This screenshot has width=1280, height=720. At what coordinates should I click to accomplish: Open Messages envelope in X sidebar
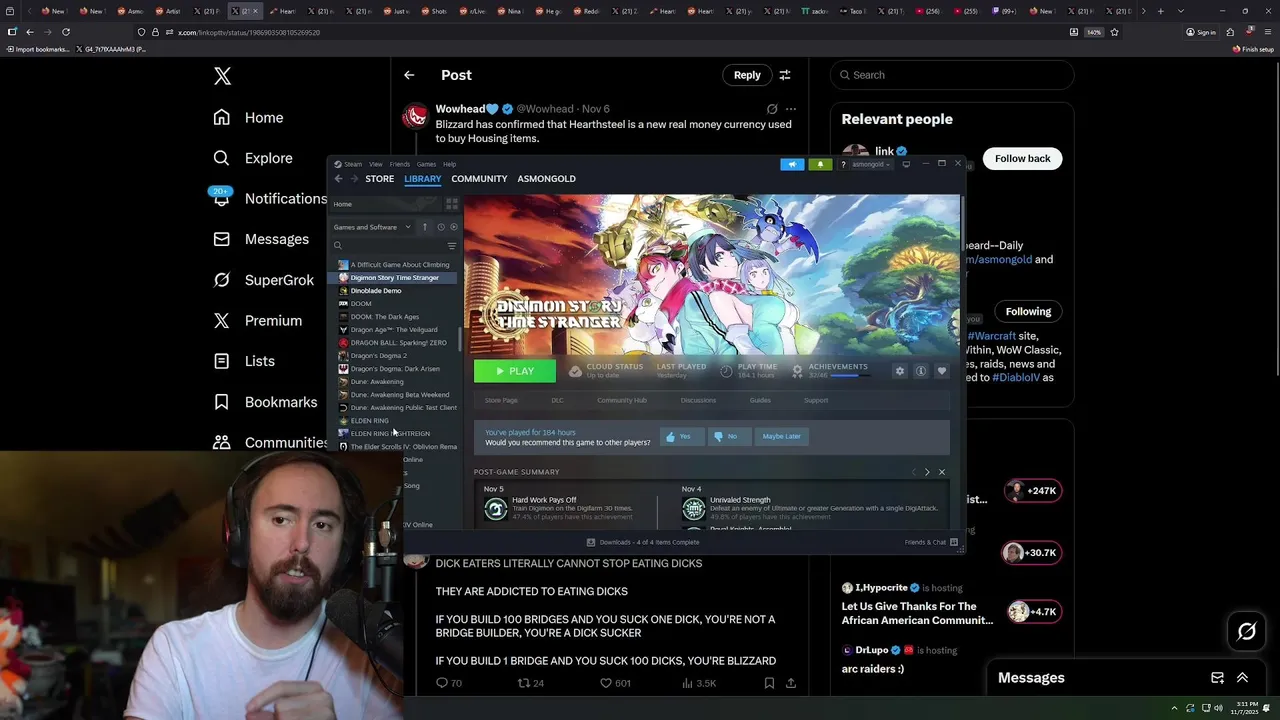tap(222, 239)
